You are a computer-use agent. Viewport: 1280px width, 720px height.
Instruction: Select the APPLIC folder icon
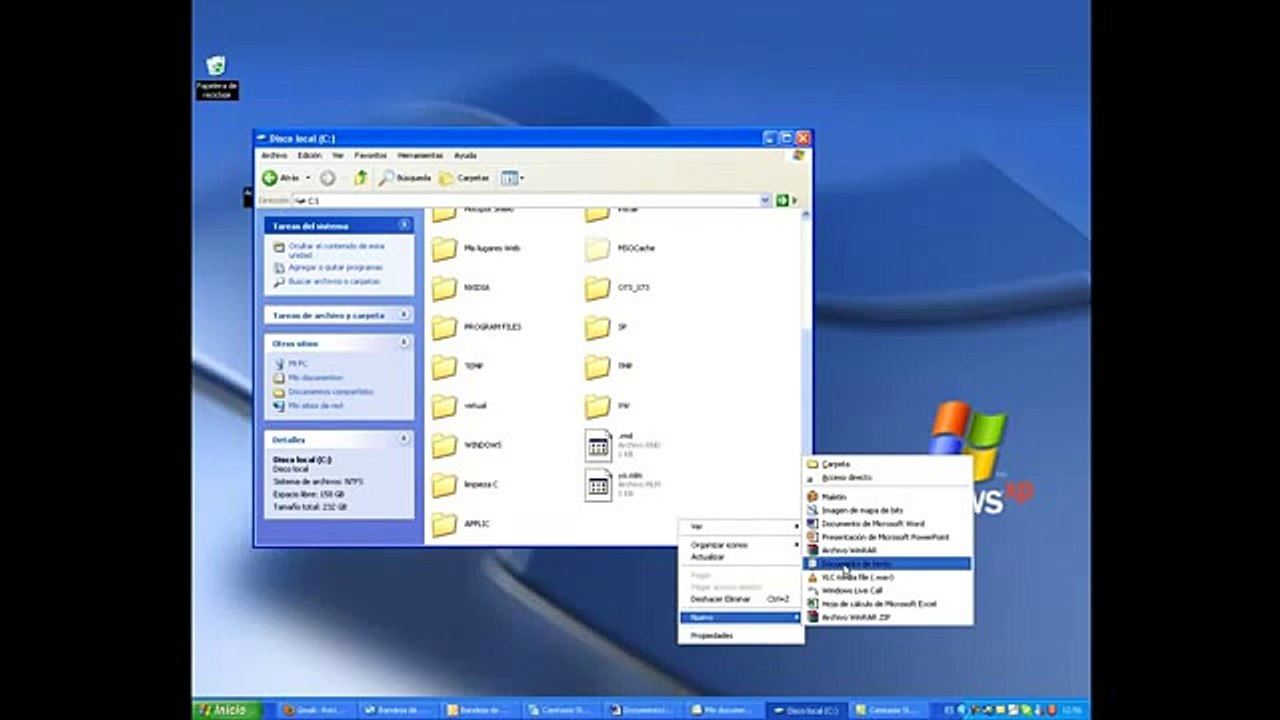(444, 524)
